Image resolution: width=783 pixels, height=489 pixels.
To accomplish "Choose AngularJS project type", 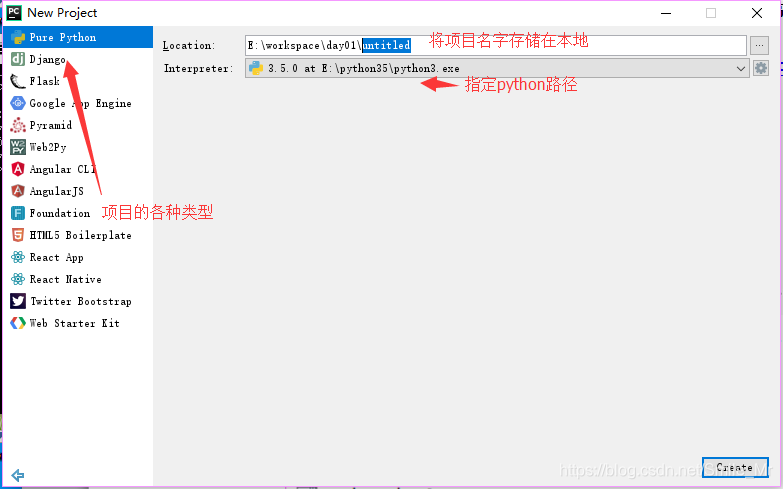I will (x=78, y=191).
